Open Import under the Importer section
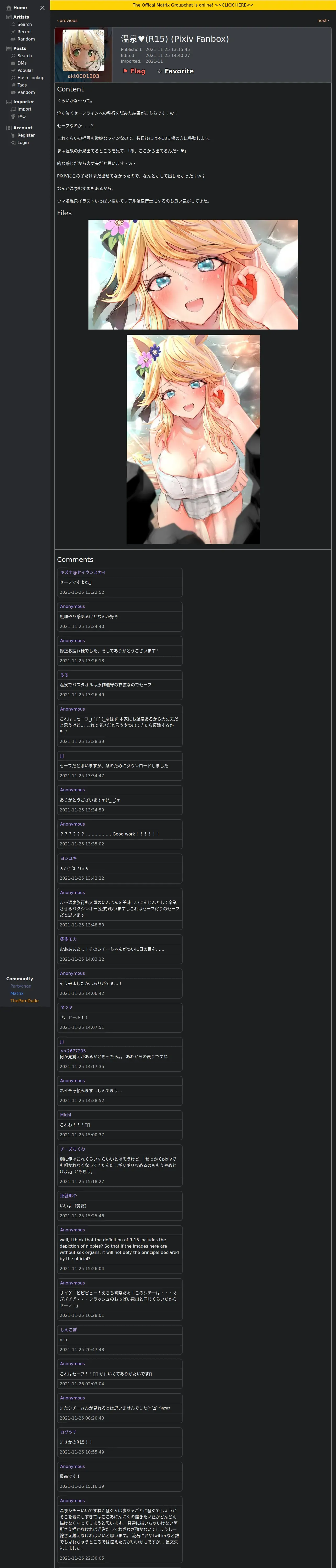Screen dimensions: 336x1568 click(24, 109)
